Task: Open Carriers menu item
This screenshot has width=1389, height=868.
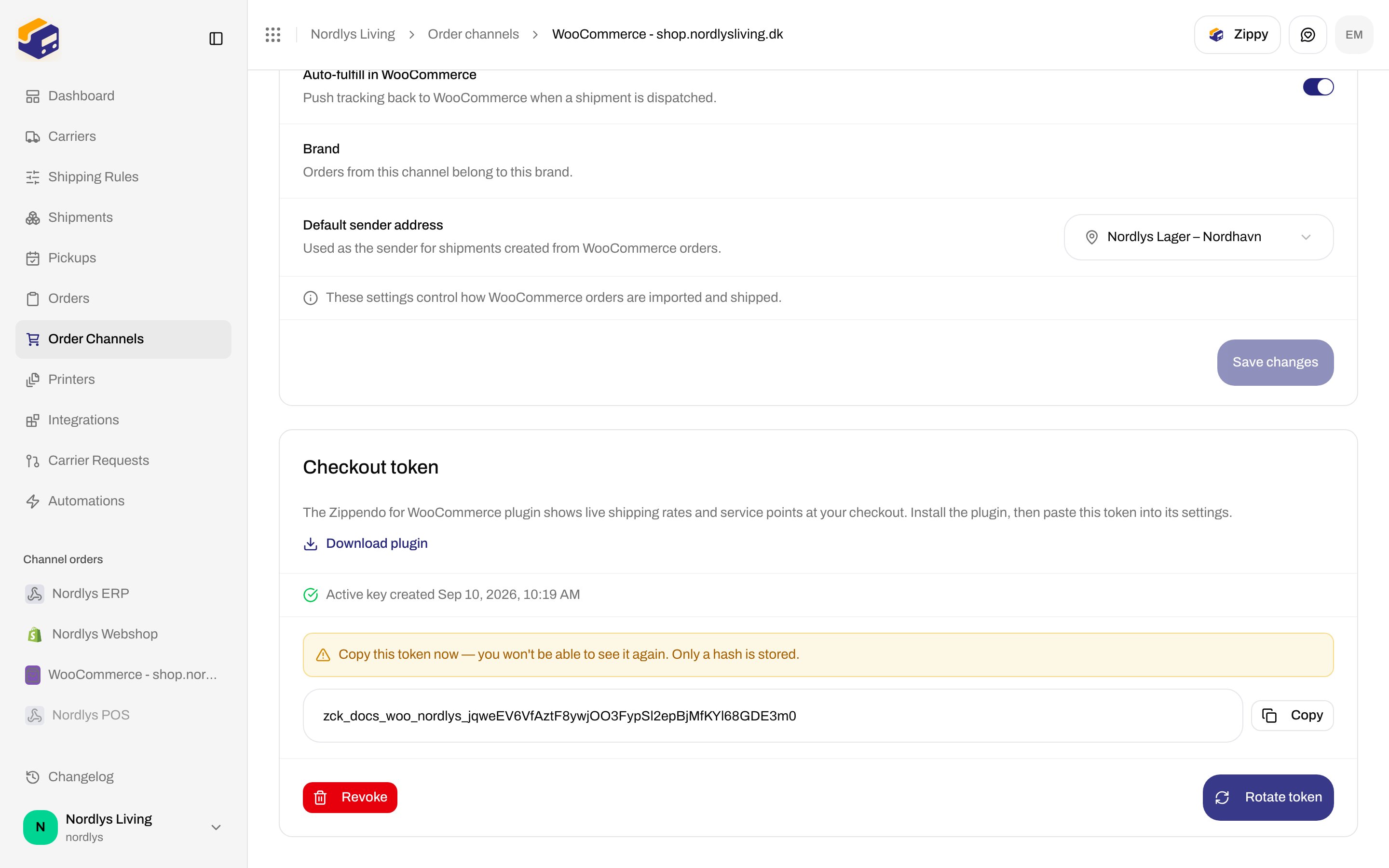Action: click(123, 136)
